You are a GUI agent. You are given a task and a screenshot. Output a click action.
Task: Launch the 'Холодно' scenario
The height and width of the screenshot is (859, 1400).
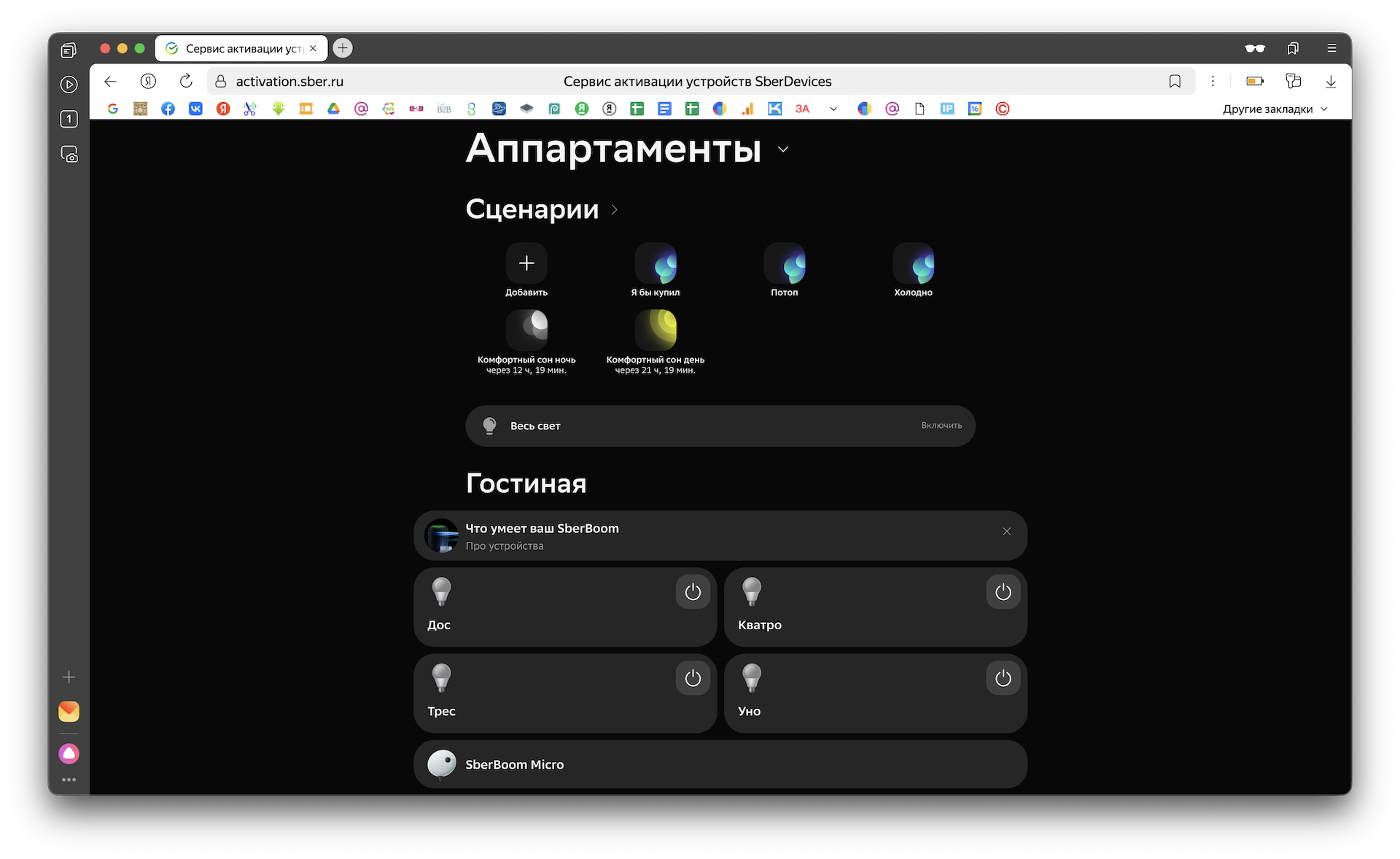coord(913,263)
